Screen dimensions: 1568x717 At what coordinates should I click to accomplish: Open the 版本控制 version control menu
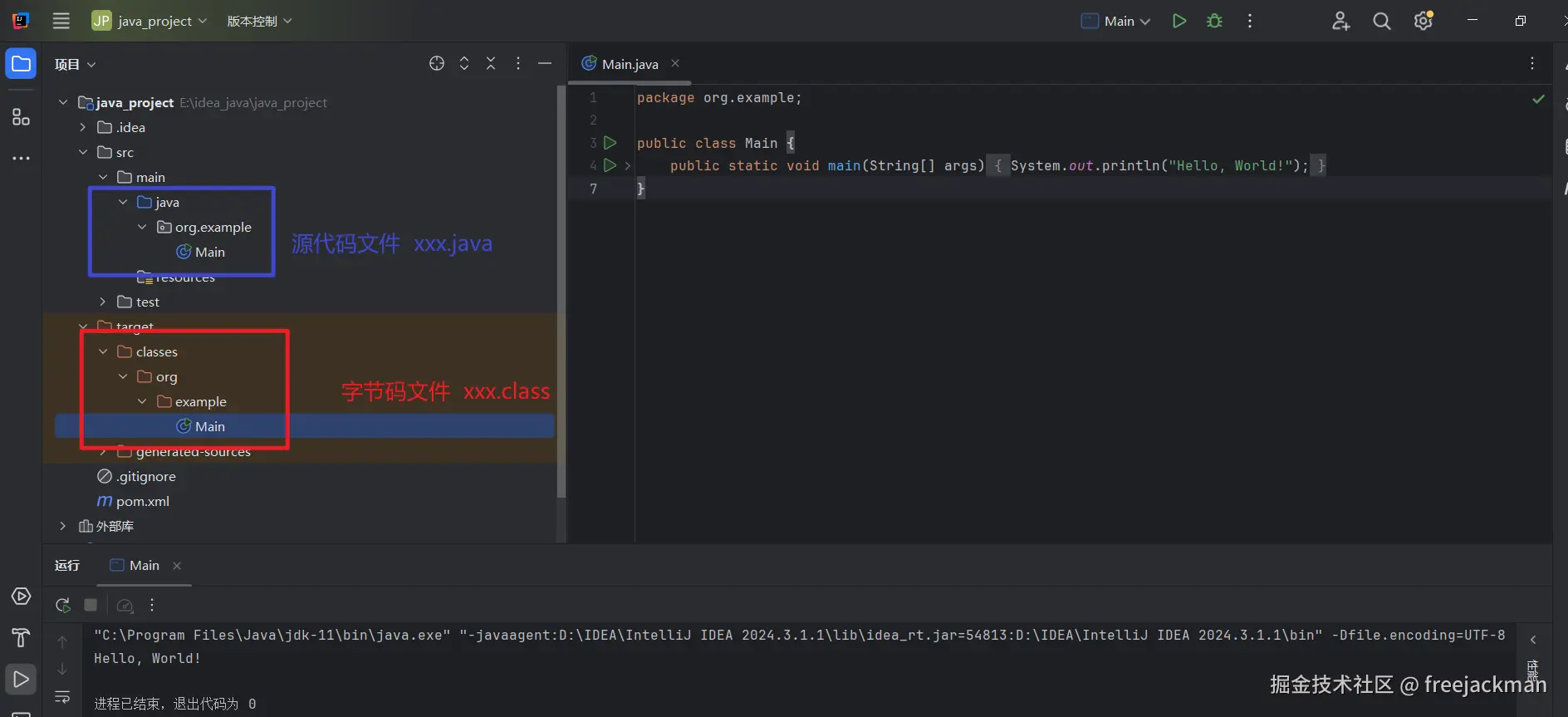click(259, 21)
